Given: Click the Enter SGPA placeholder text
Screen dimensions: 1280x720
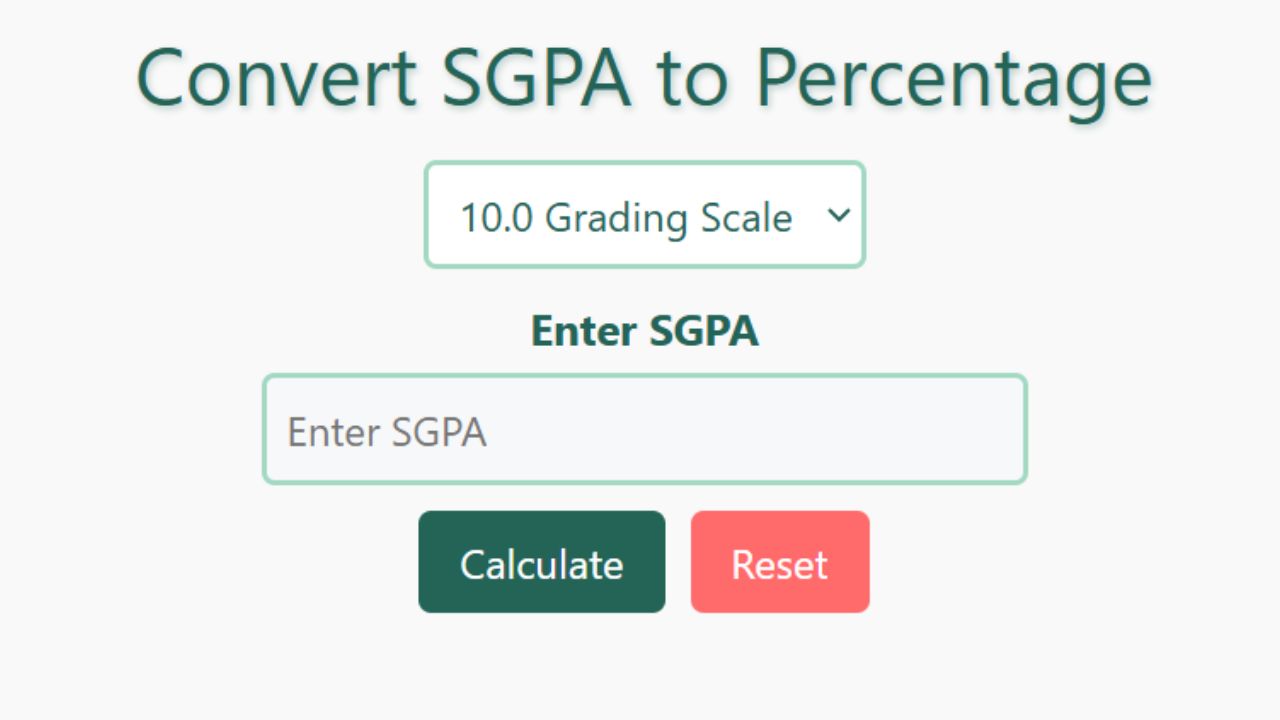Looking at the screenshot, I should pos(386,431).
